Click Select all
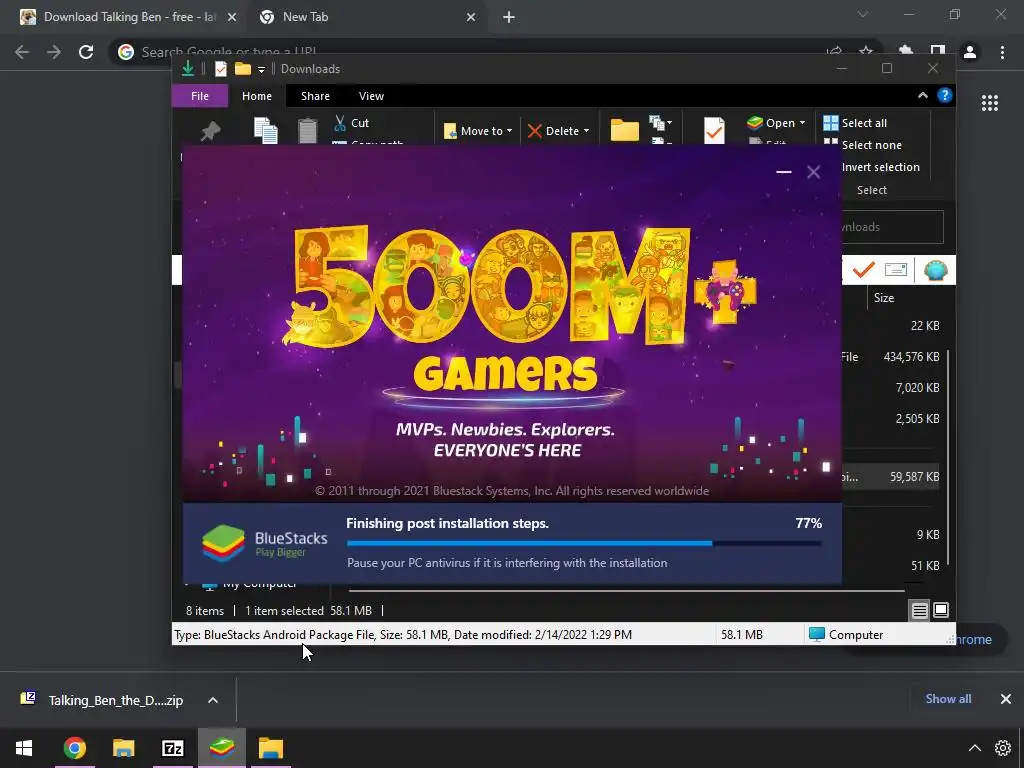 [x=855, y=123]
